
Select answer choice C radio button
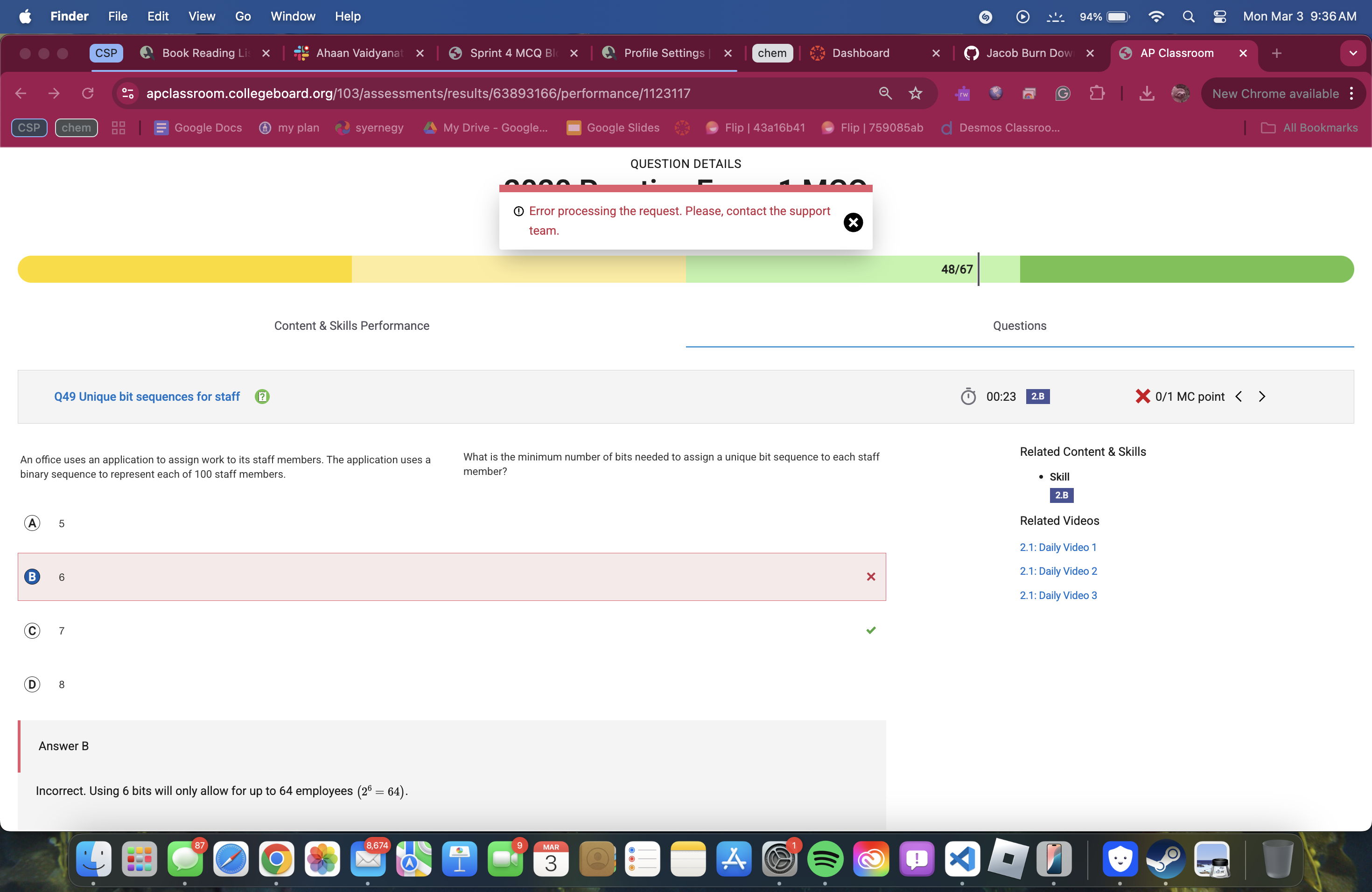[x=32, y=631]
